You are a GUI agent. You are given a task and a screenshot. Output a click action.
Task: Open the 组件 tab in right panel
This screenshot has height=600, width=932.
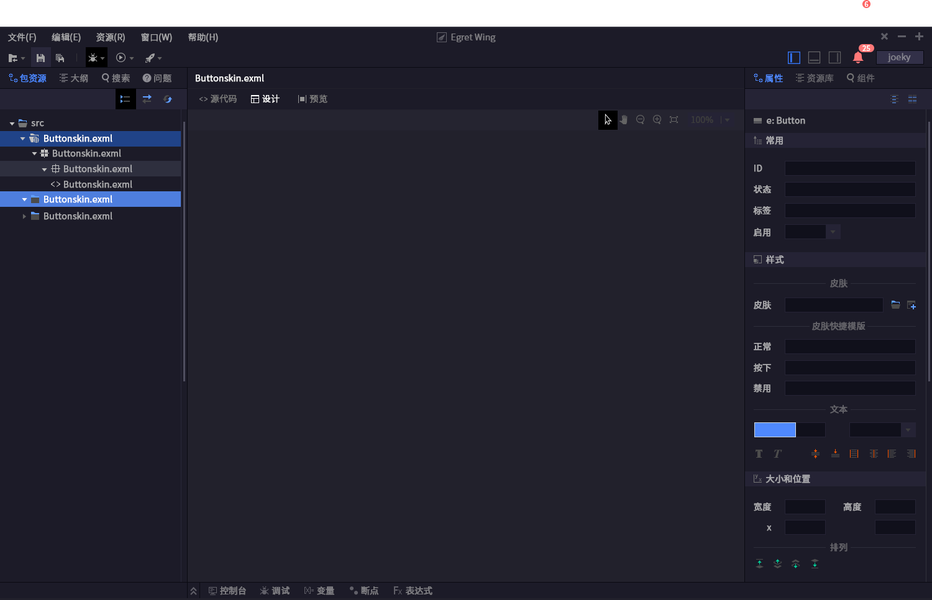click(x=860, y=78)
